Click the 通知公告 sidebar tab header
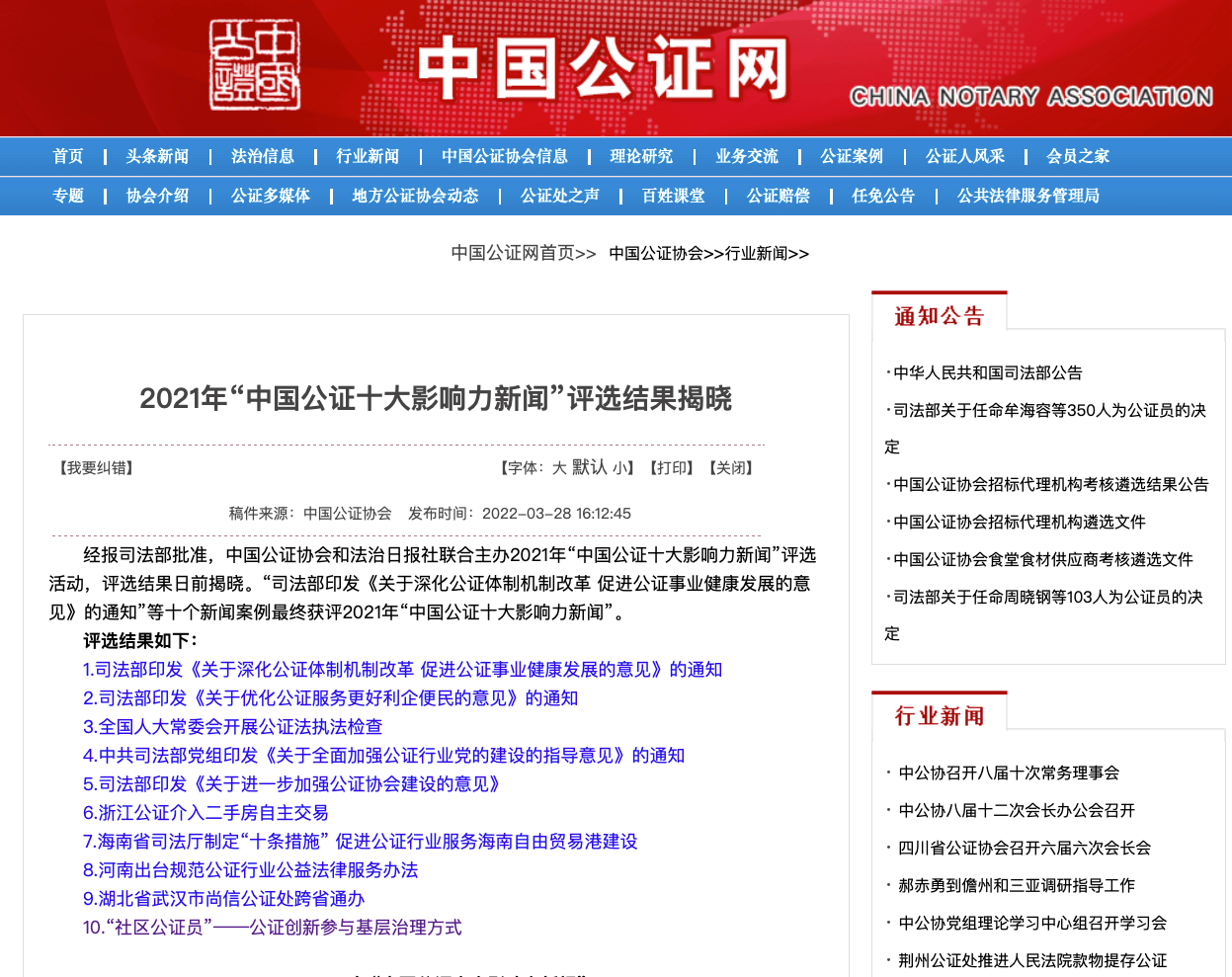The height and width of the screenshot is (977, 1232). [940, 315]
